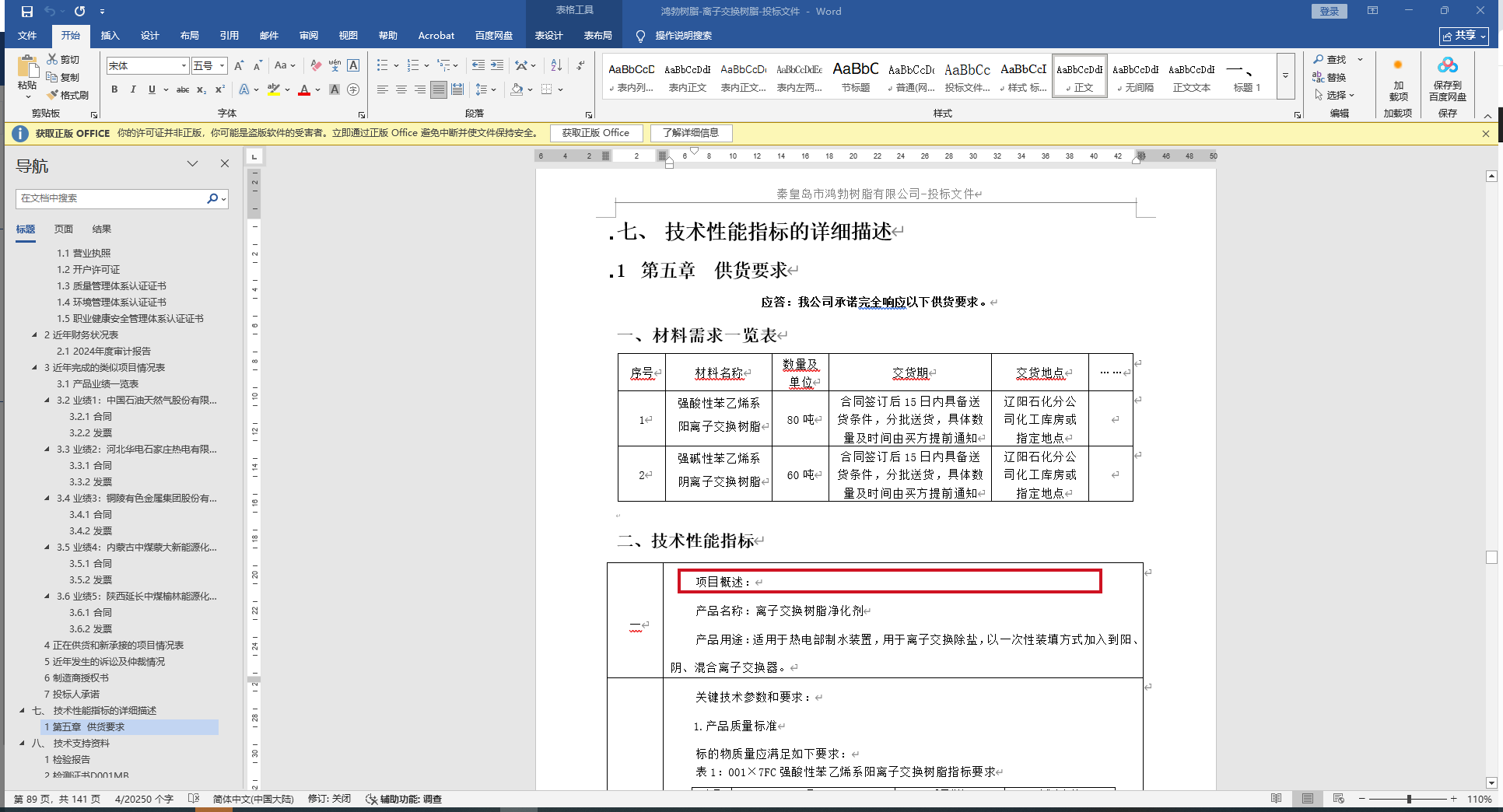The image size is (1503, 812).
Task: Open the 文件 (File) tab
Action: click(x=27, y=36)
